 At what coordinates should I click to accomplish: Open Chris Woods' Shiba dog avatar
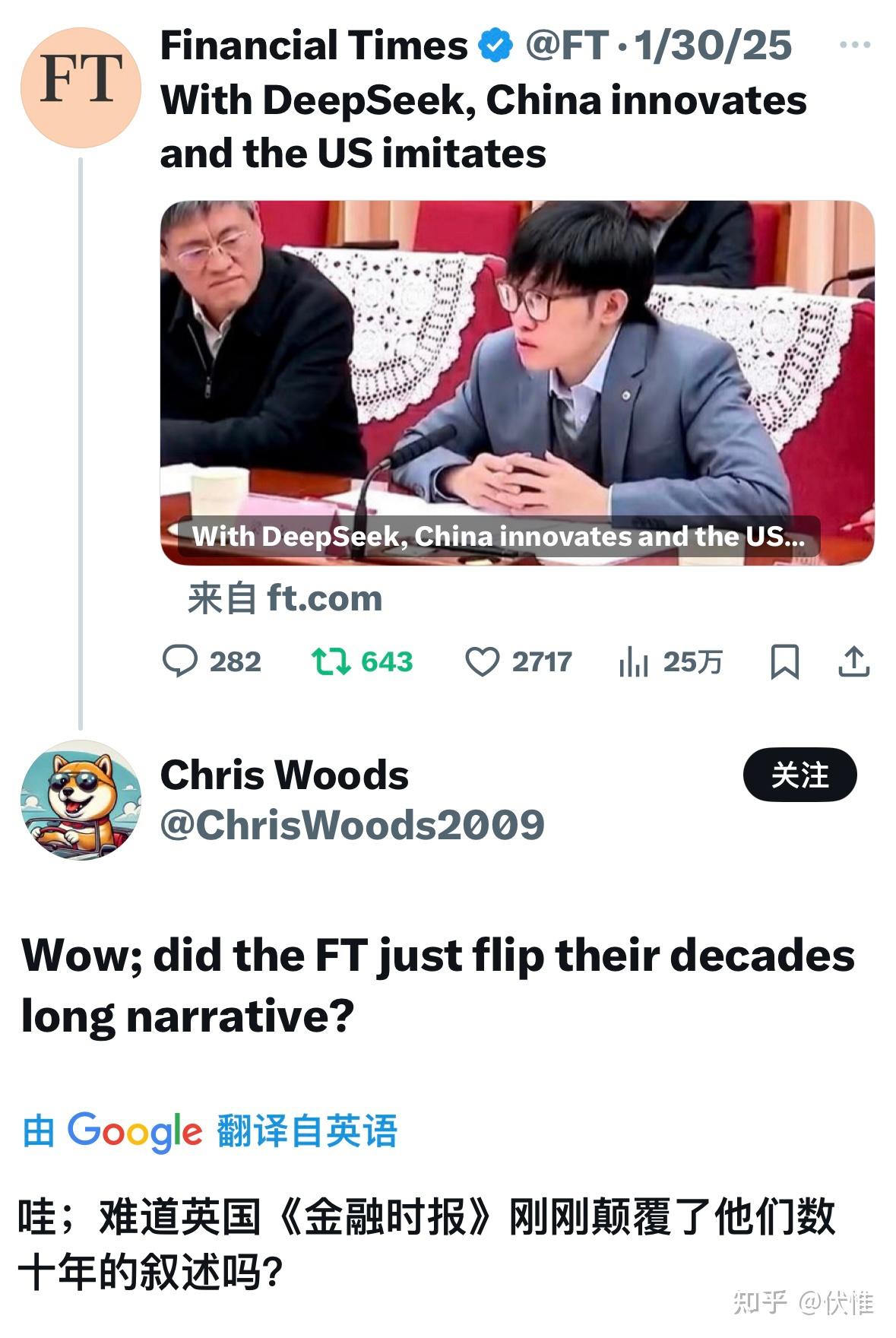coord(81,800)
